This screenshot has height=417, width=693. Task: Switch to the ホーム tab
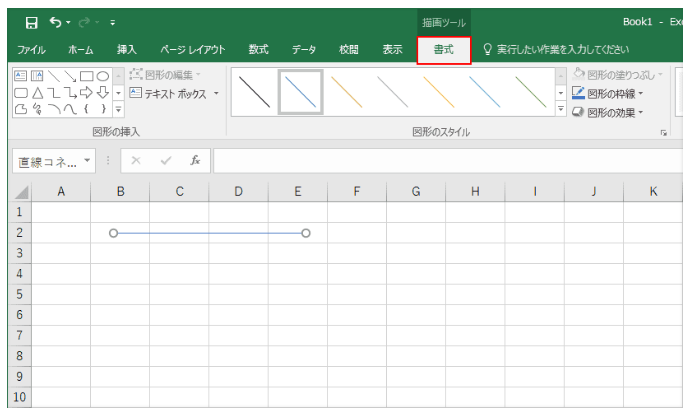tap(82, 49)
